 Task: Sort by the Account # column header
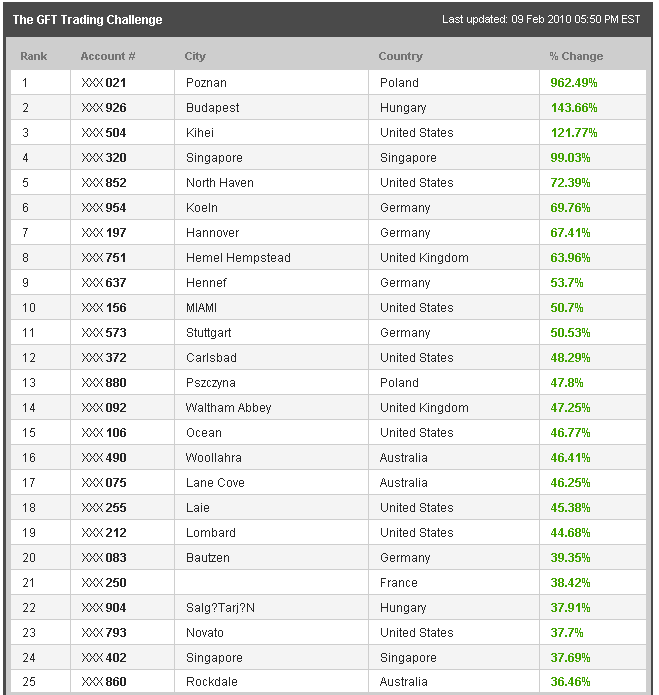(x=107, y=56)
